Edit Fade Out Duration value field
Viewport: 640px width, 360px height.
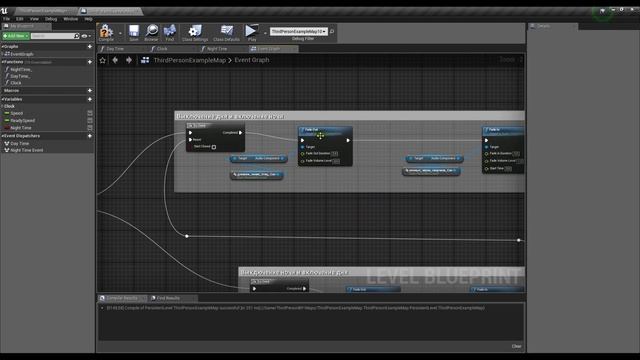tap(334, 153)
